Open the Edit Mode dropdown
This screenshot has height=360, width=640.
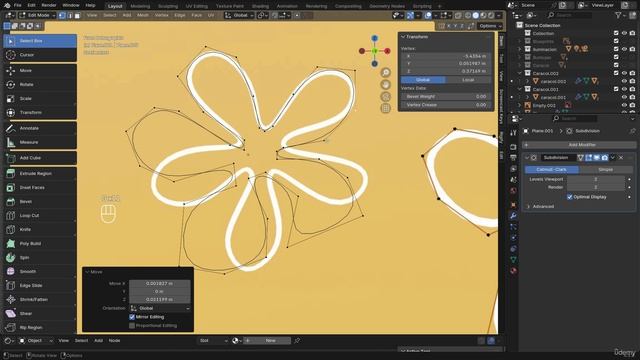37,16
